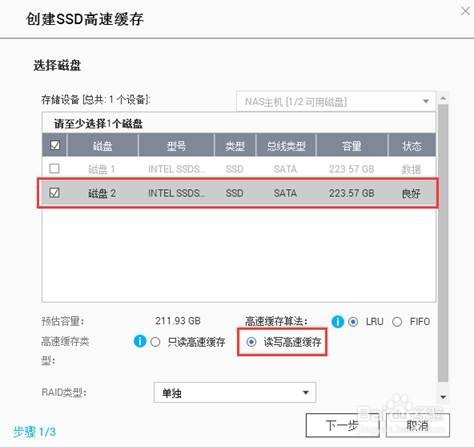Choose 读写高速缓存 radio option
The image size is (474, 447).
click(x=251, y=342)
